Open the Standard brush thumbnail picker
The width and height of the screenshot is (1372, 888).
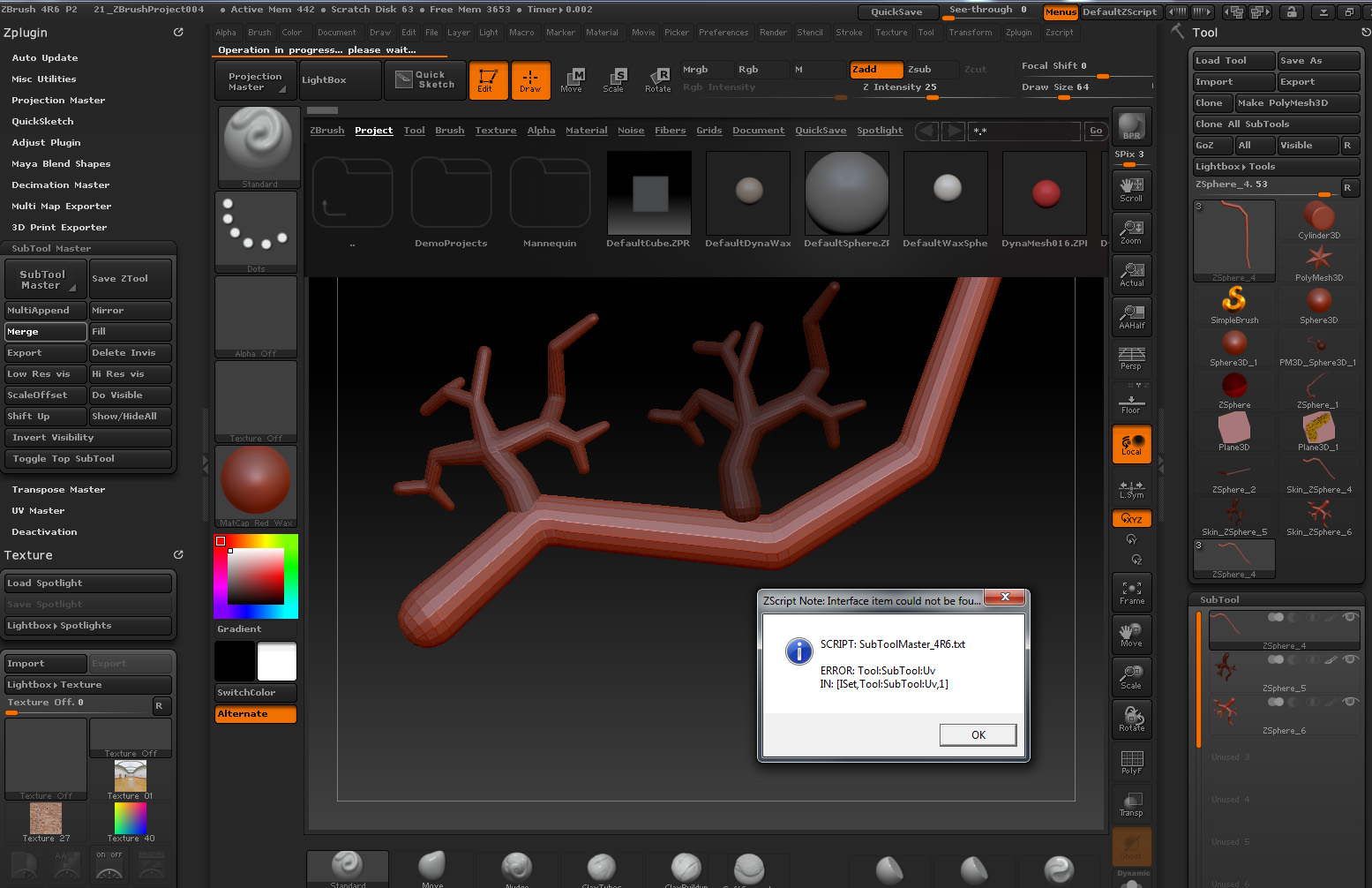tap(259, 147)
